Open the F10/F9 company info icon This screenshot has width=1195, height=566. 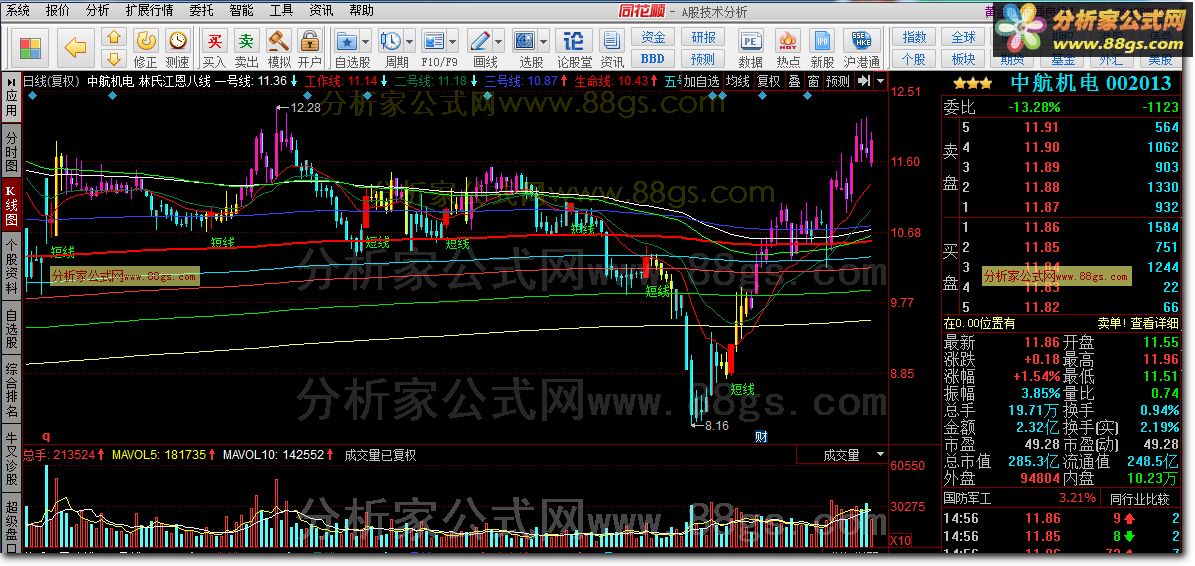(x=434, y=41)
